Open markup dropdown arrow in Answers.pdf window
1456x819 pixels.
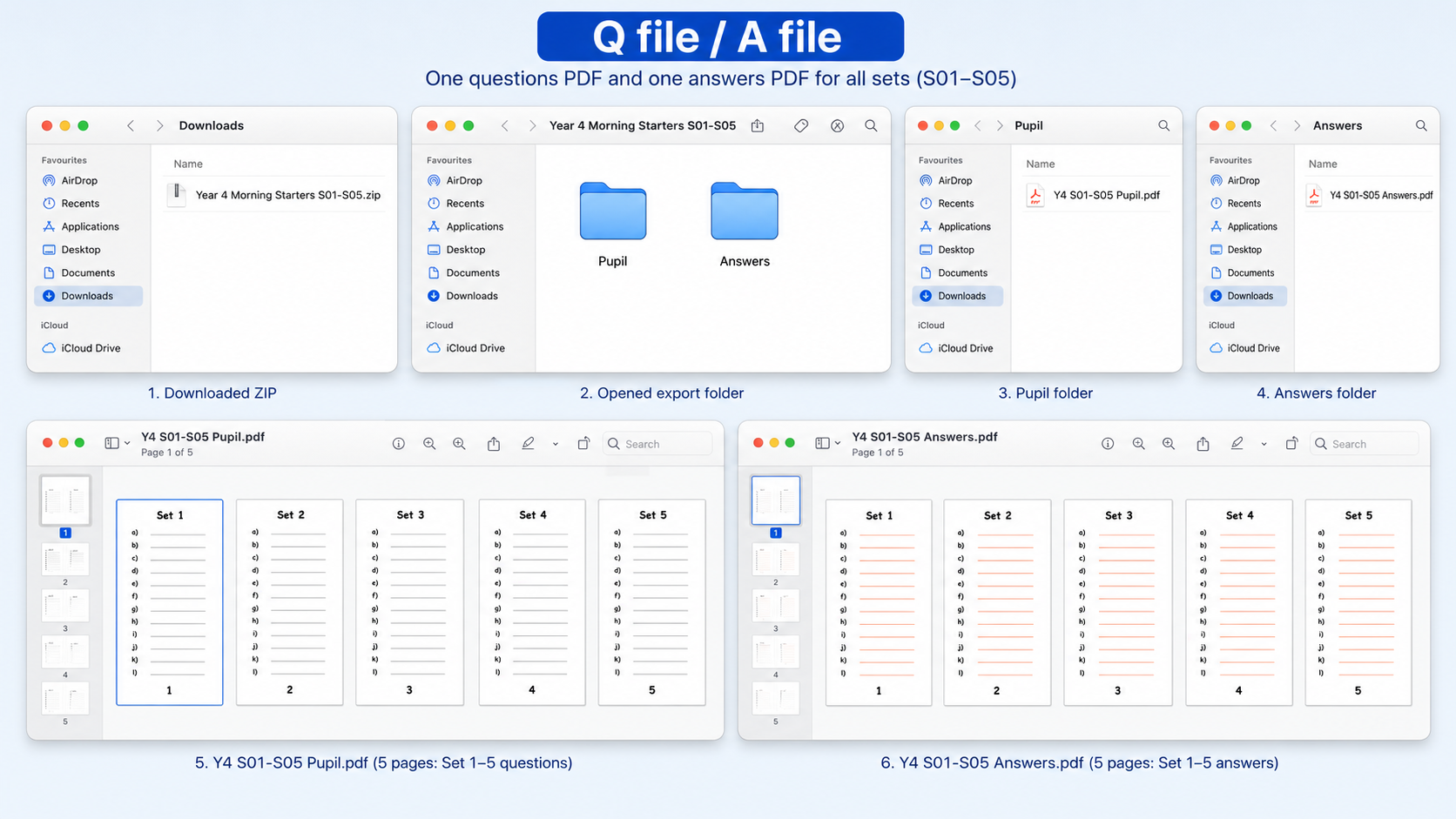coord(1264,444)
